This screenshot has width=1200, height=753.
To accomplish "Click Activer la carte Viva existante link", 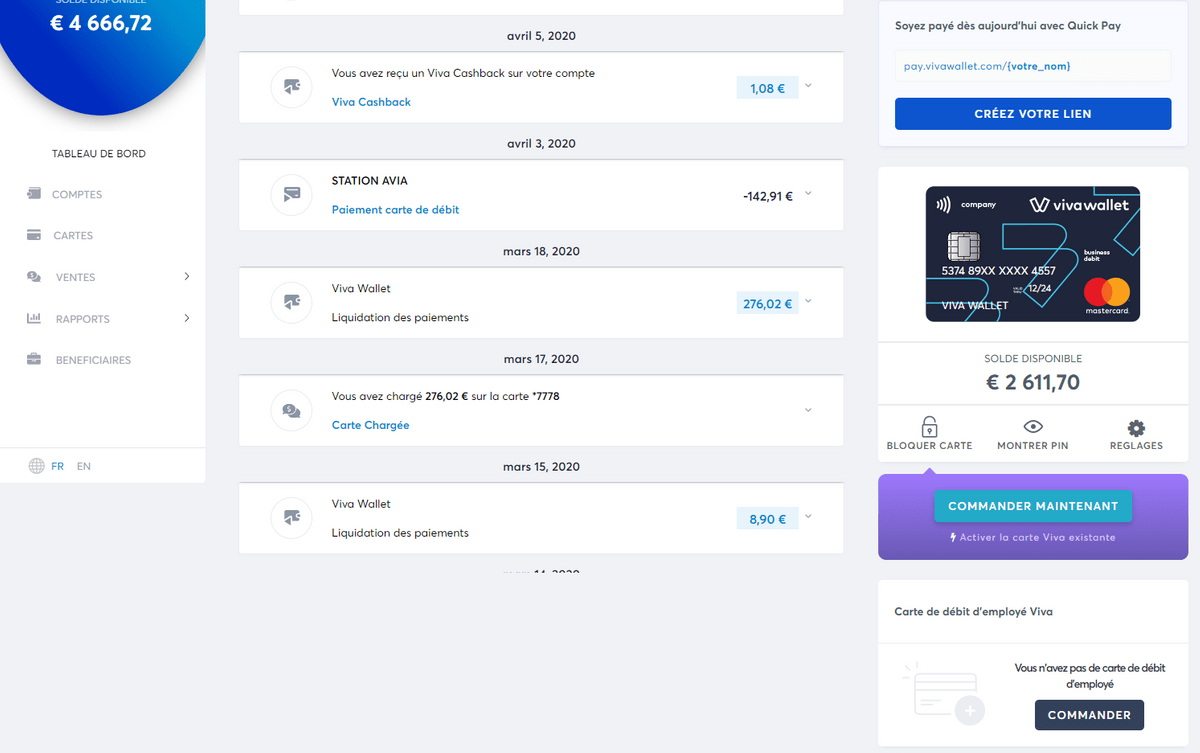I will (1033, 537).
